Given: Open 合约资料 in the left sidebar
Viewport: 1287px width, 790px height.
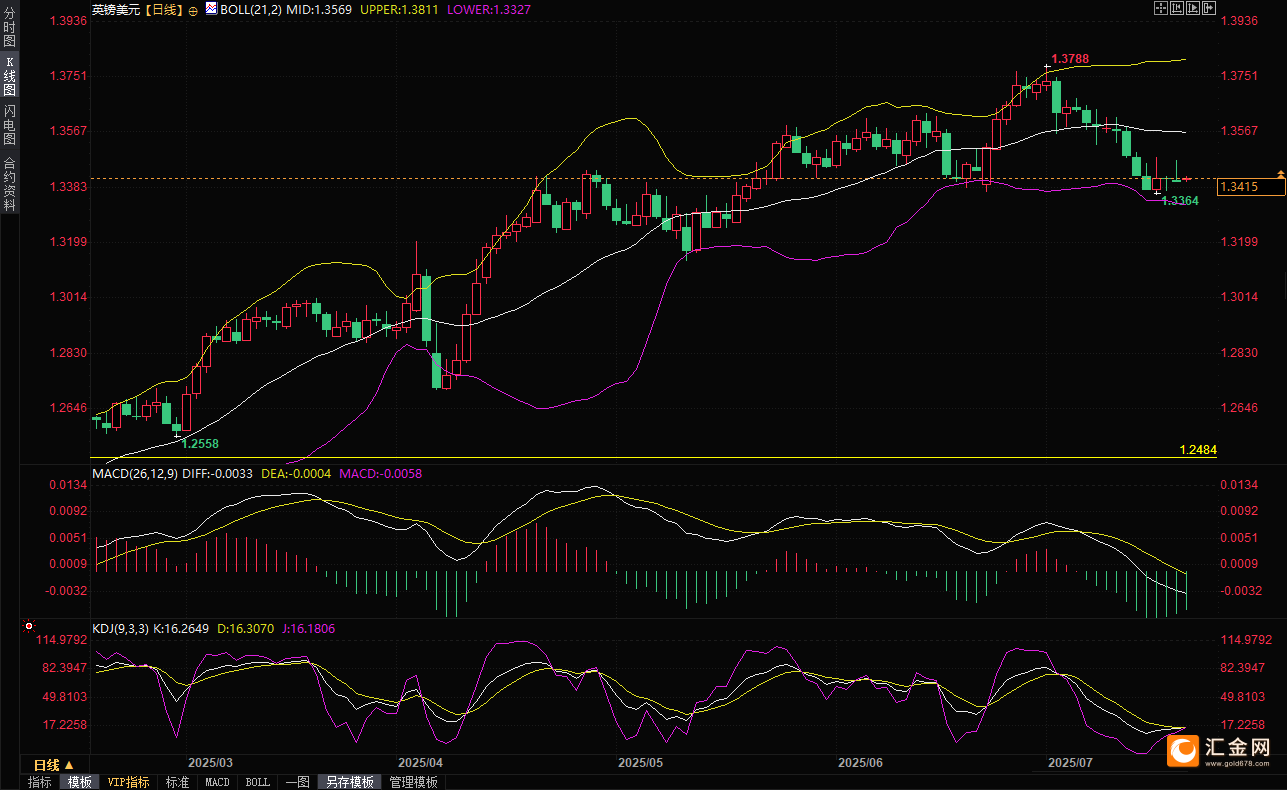Looking at the screenshot, I should (x=10, y=183).
